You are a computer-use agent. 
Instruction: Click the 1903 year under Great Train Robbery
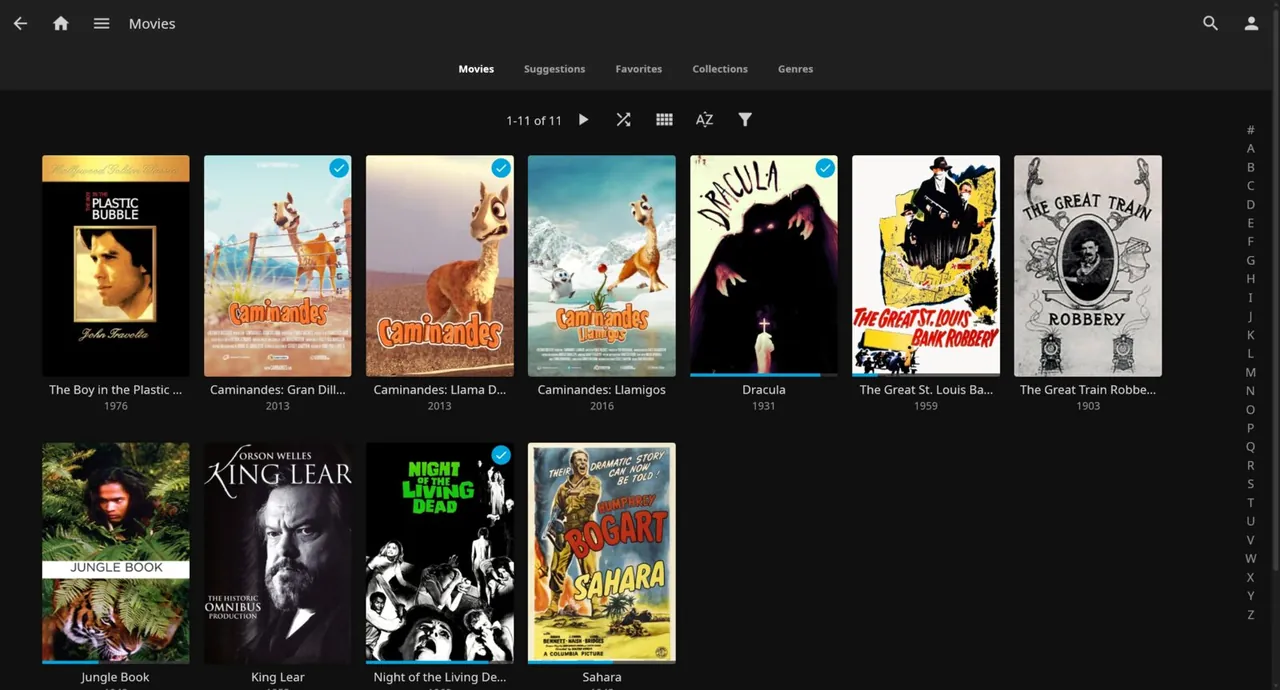pyautogui.click(x=1088, y=406)
